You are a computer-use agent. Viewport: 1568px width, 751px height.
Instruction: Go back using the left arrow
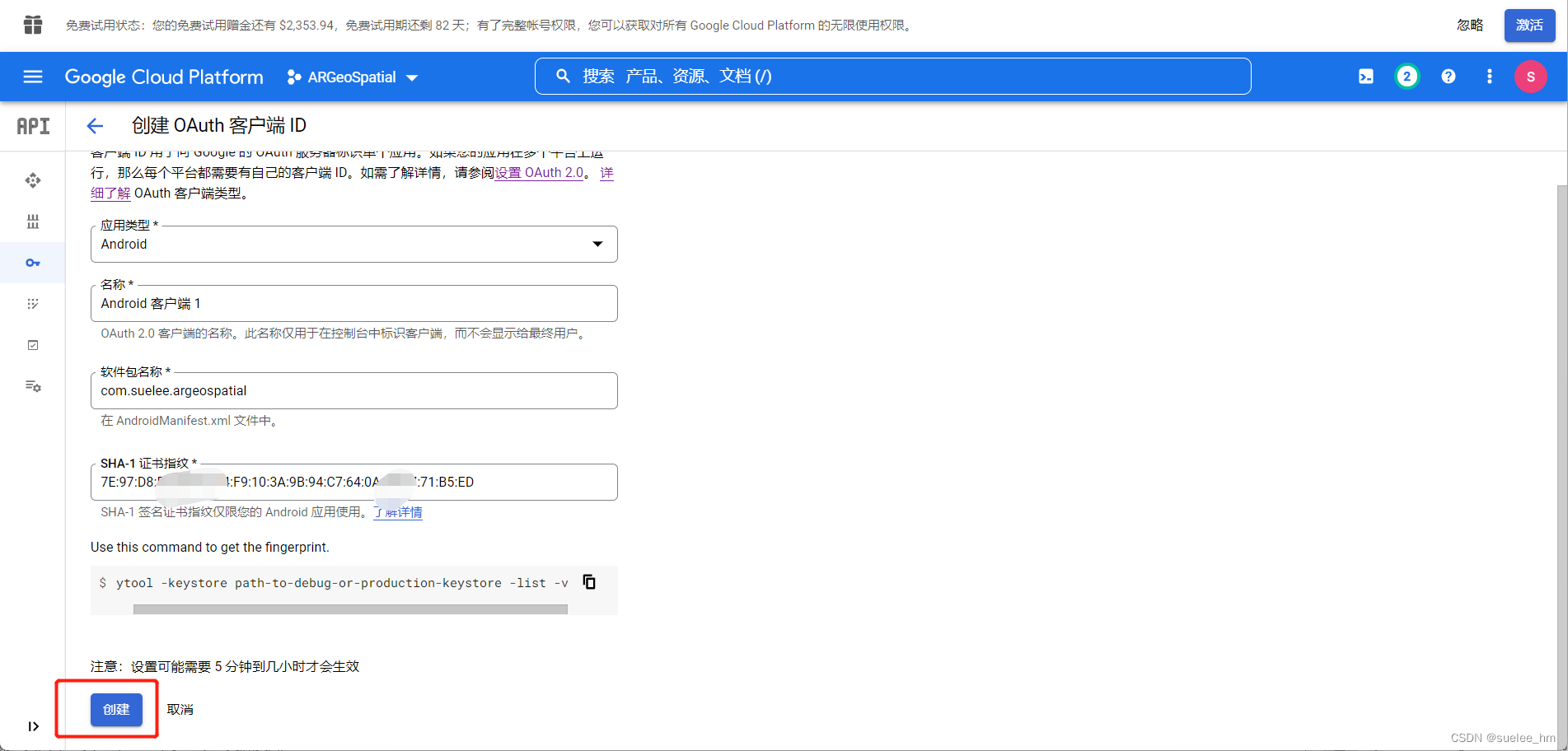(95, 125)
